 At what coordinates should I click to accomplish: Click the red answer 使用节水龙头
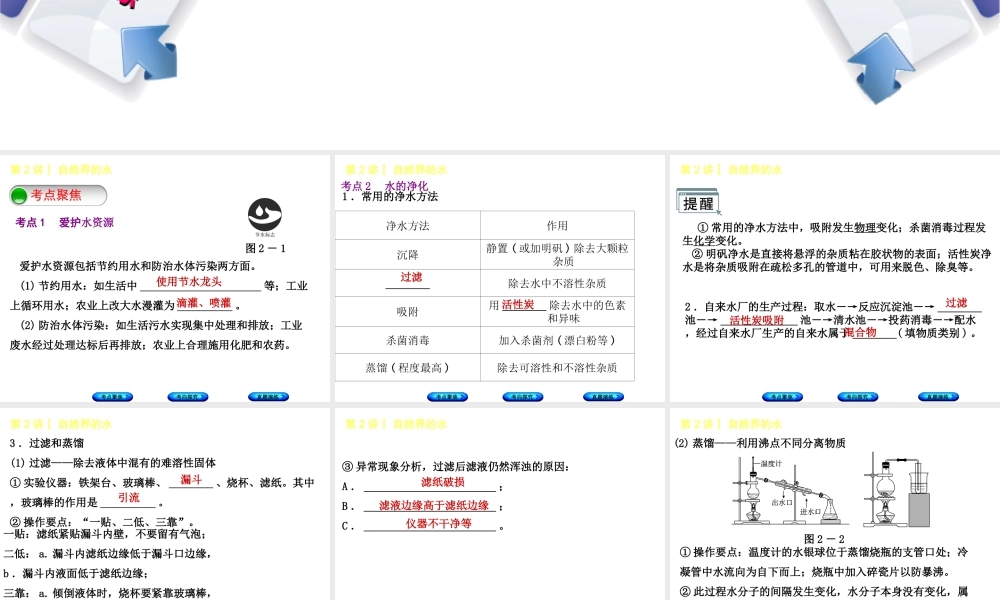[189, 281]
